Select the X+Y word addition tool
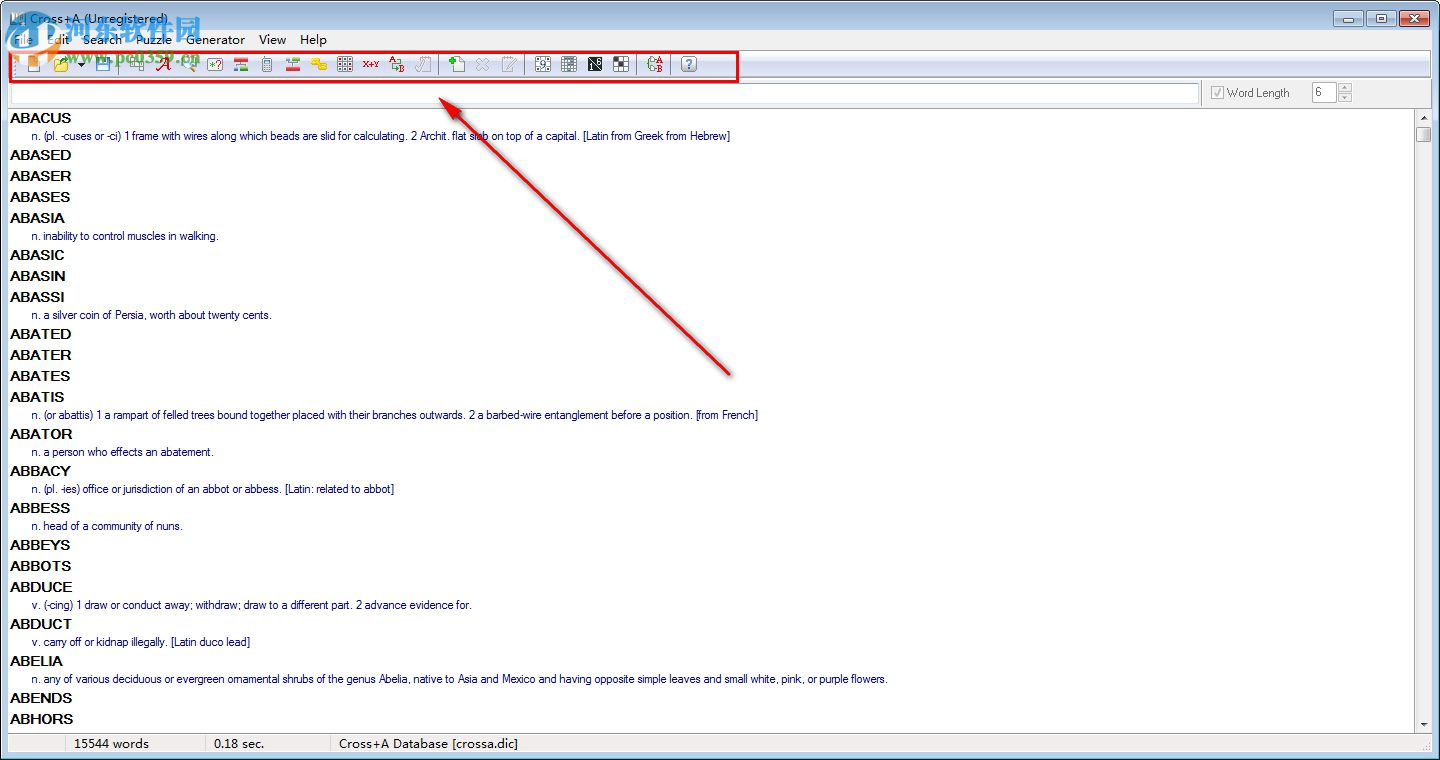1440x760 pixels. point(371,64)
